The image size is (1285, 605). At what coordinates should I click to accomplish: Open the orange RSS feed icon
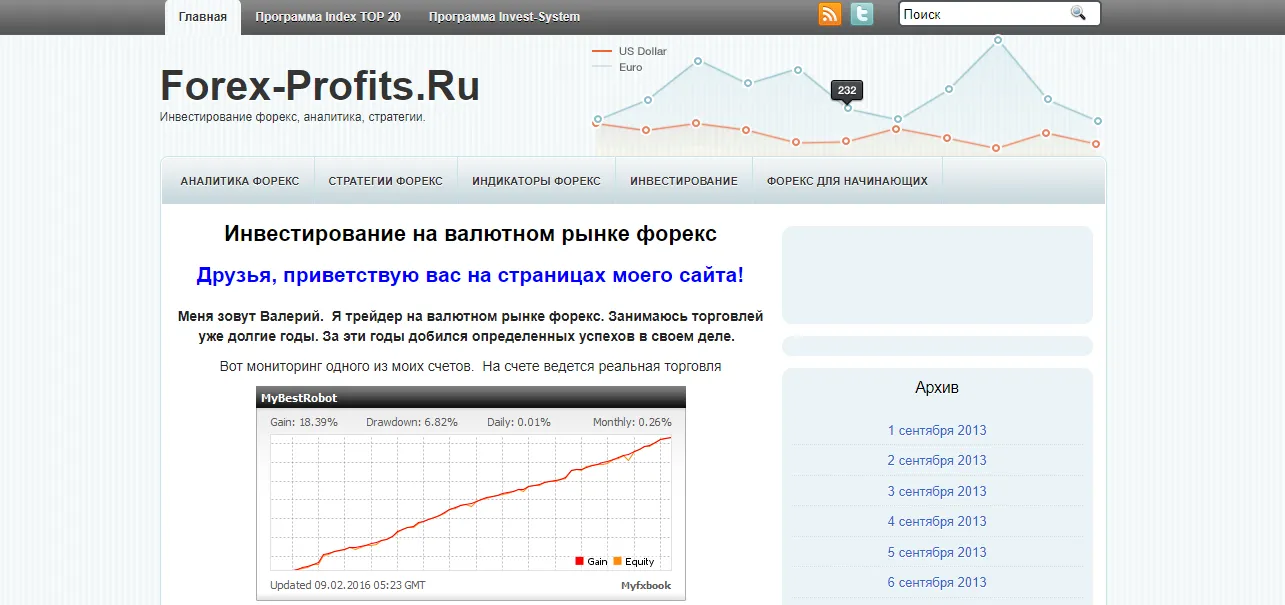tap(830, 14)
